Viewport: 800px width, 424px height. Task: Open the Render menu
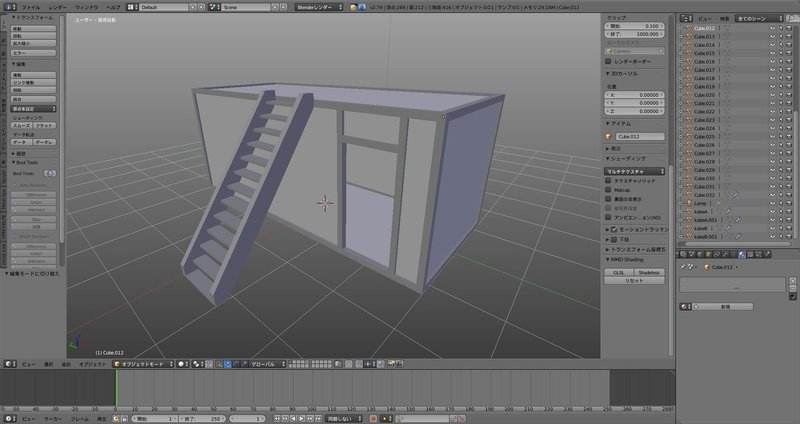point(58,7)
